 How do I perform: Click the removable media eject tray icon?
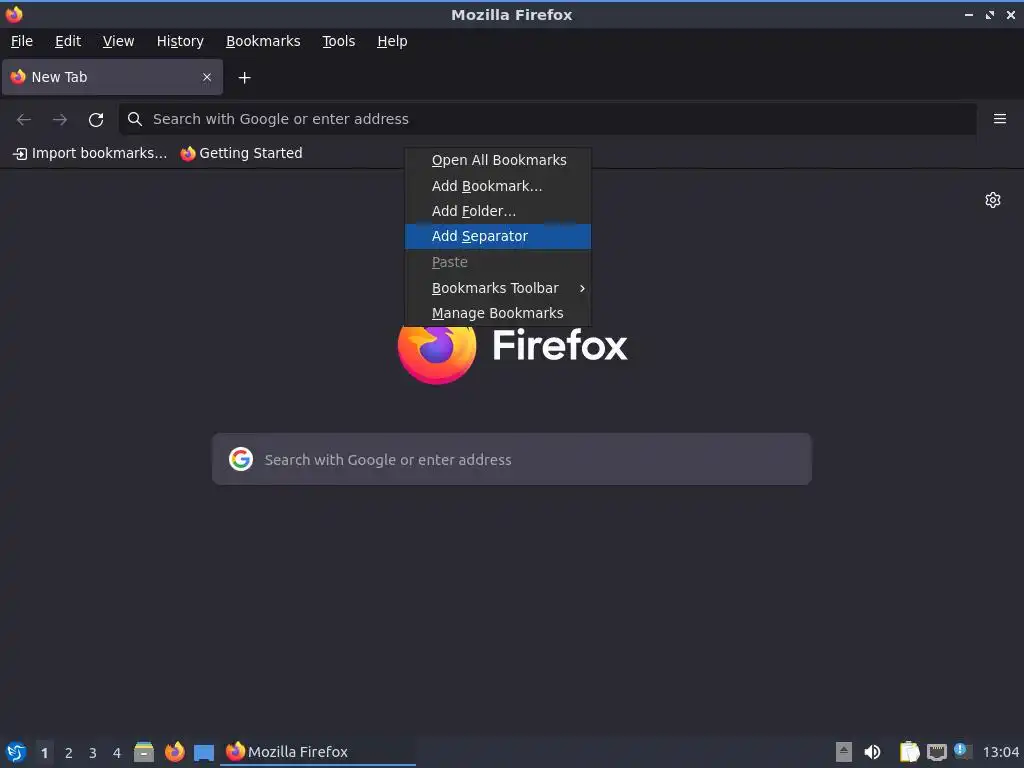click(x=844, y=752)
